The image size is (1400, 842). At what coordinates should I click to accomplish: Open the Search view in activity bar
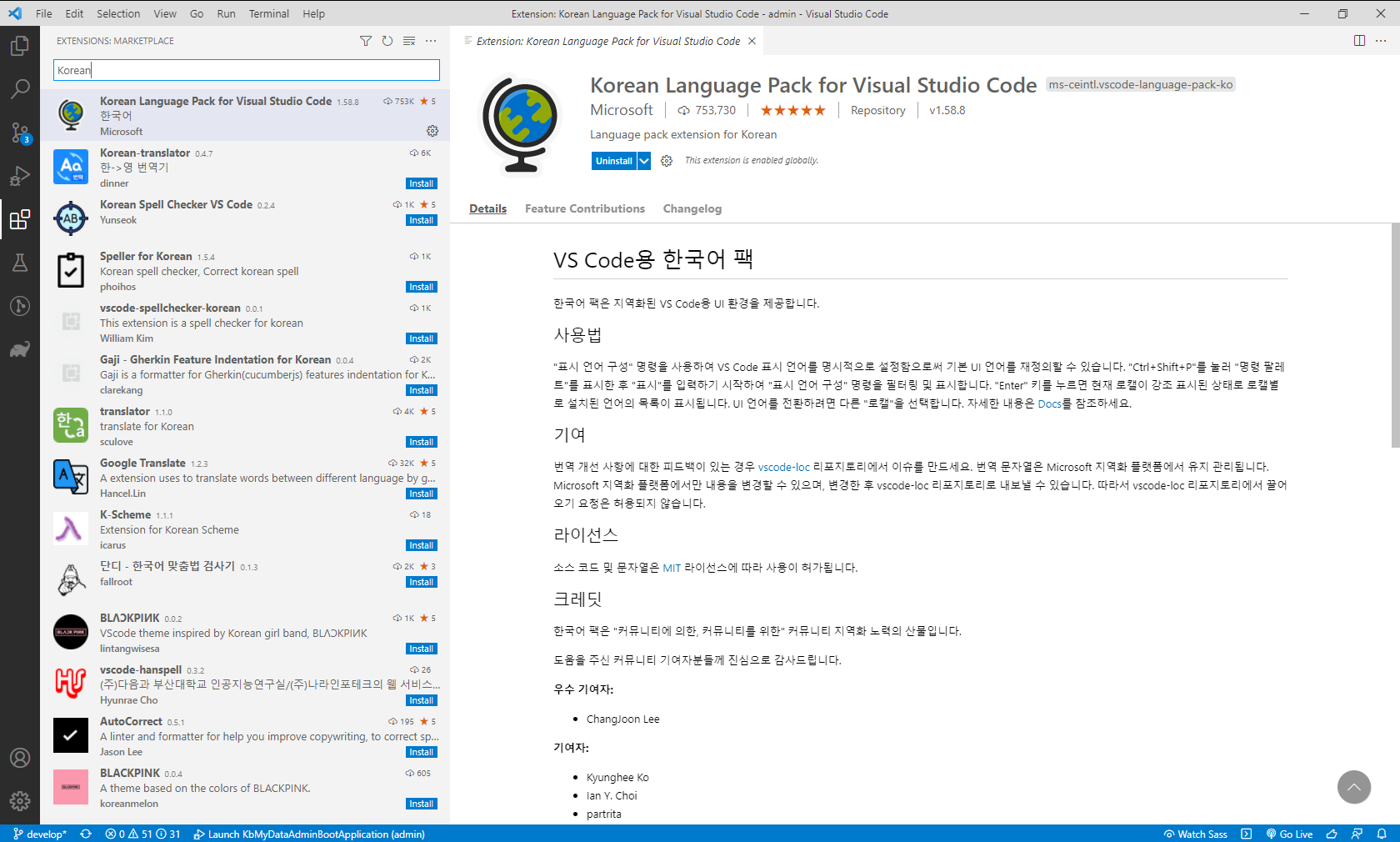pyautogui.click(x=20, y=89)
